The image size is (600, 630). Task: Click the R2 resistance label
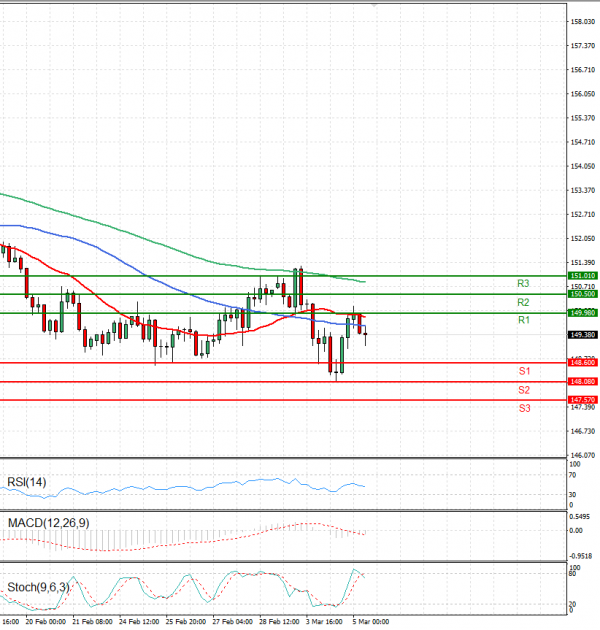523,302
